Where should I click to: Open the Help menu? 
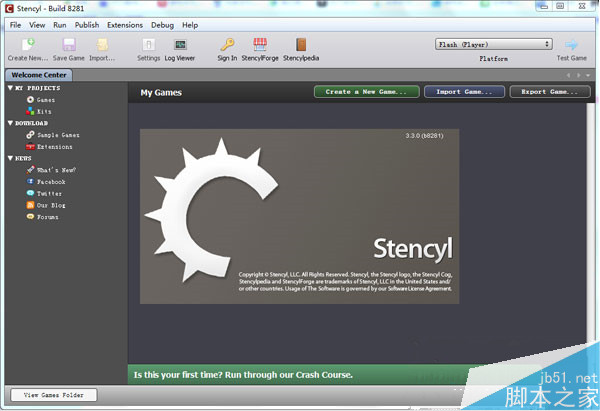pos(190,25)
